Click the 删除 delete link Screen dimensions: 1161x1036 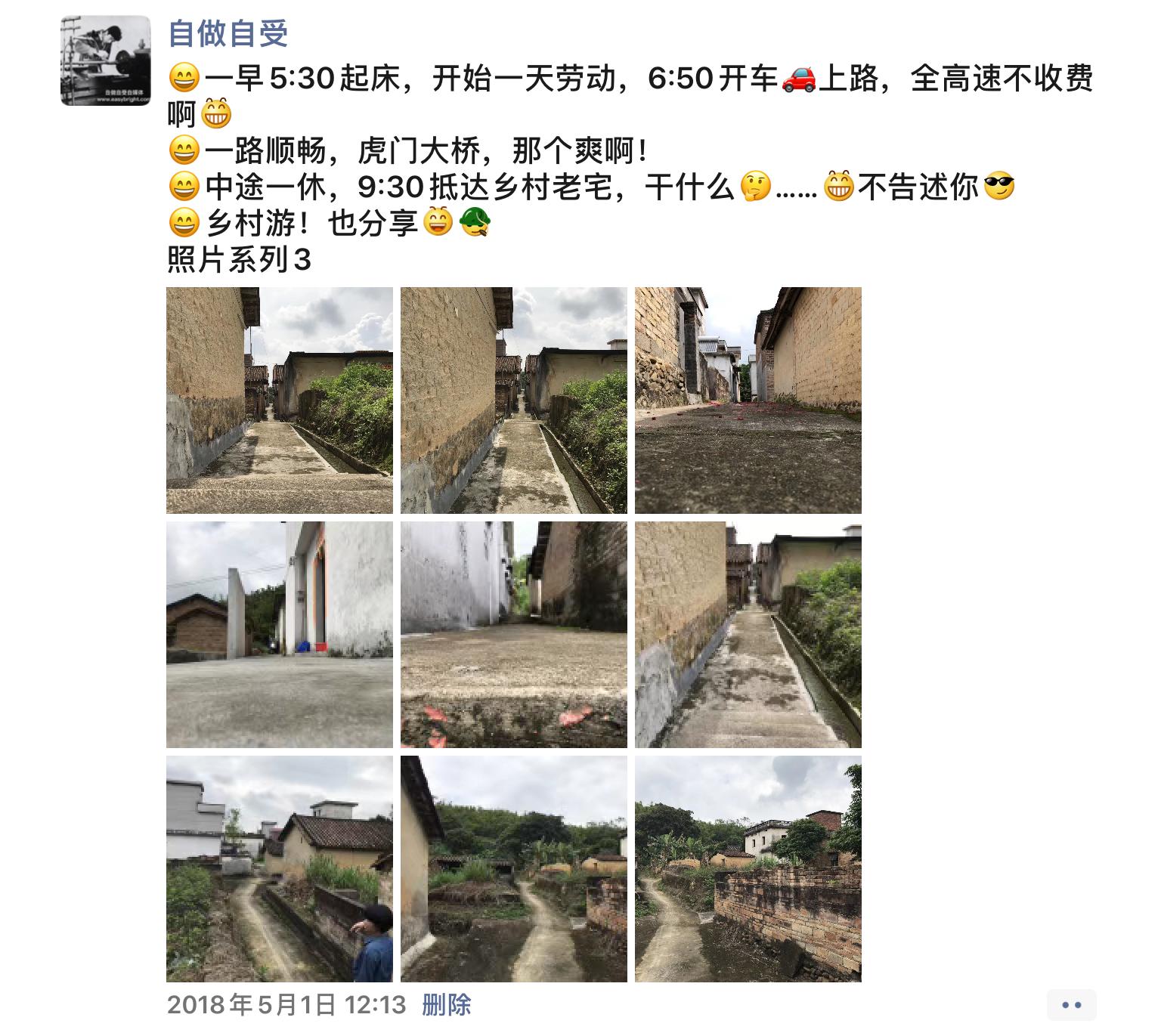(447, 1005)
